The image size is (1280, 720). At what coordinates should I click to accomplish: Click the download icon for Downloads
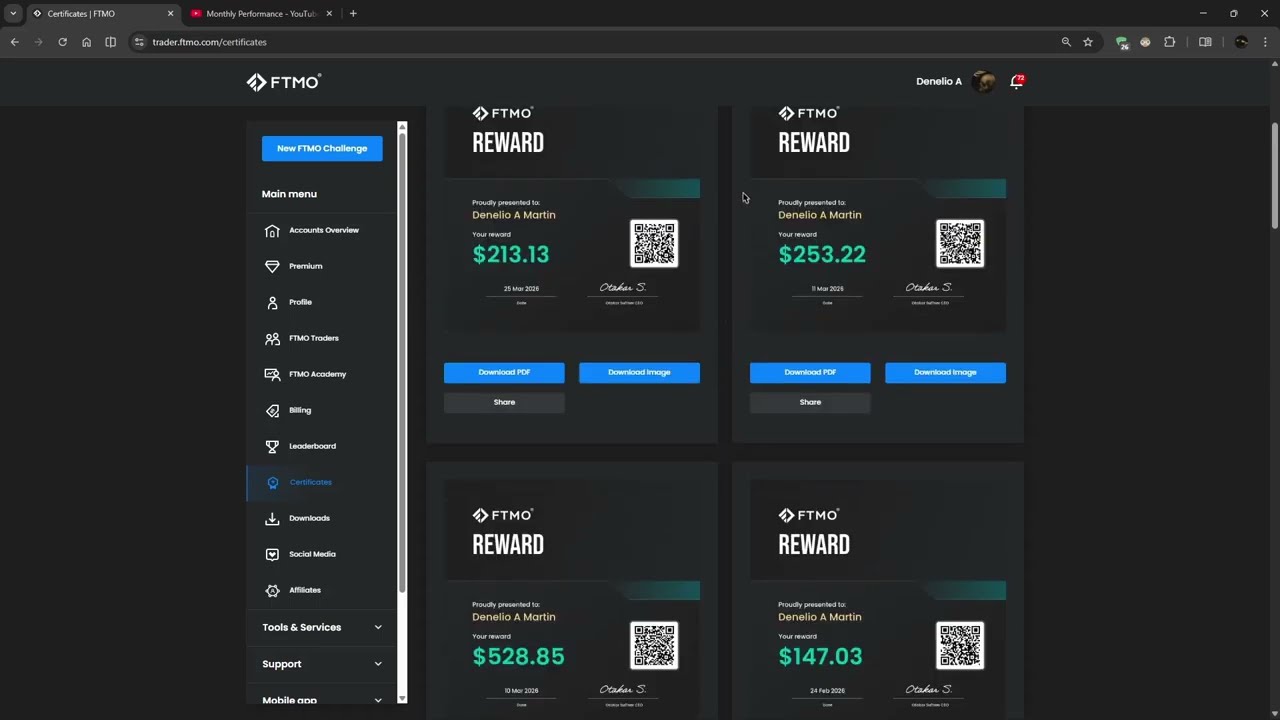point(272,518)
